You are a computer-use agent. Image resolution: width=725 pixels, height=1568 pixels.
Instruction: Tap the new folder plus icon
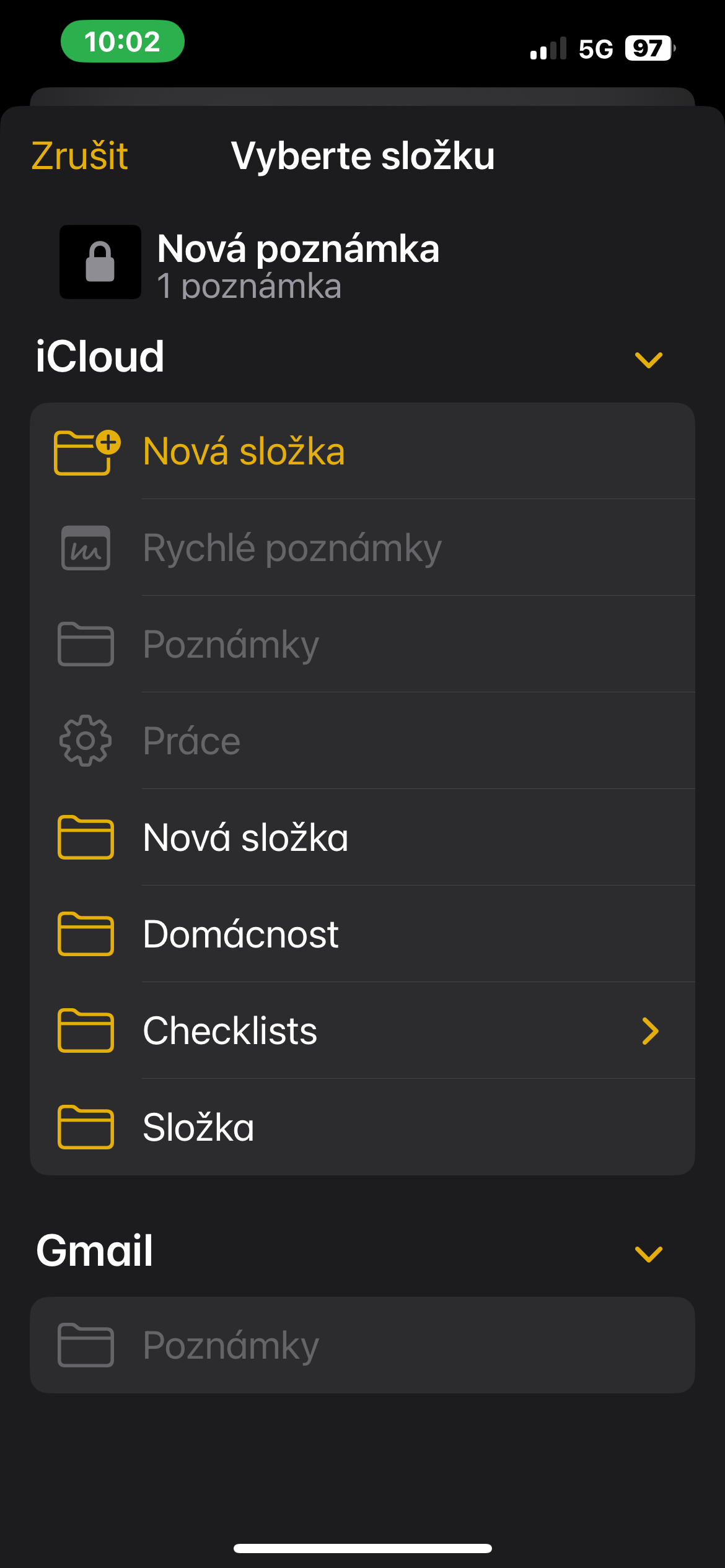coord(87,452)
